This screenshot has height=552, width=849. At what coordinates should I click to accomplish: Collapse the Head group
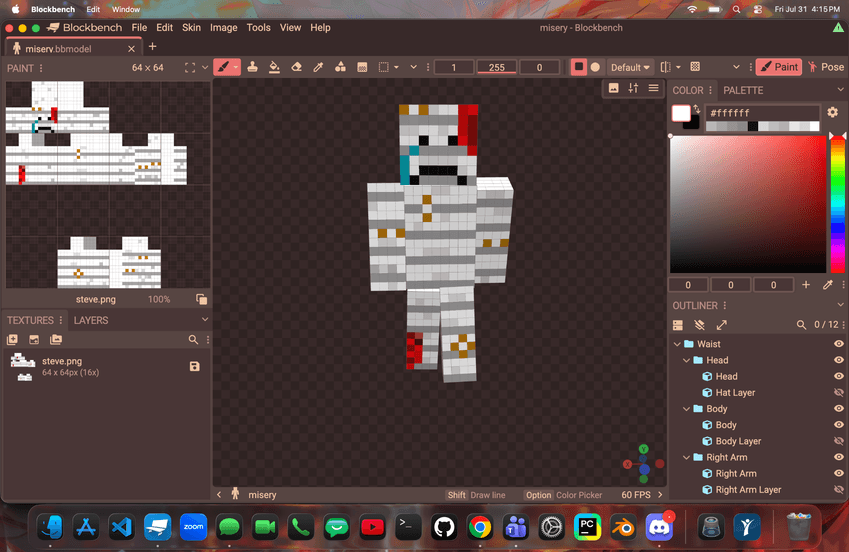[x=687, y=360]
